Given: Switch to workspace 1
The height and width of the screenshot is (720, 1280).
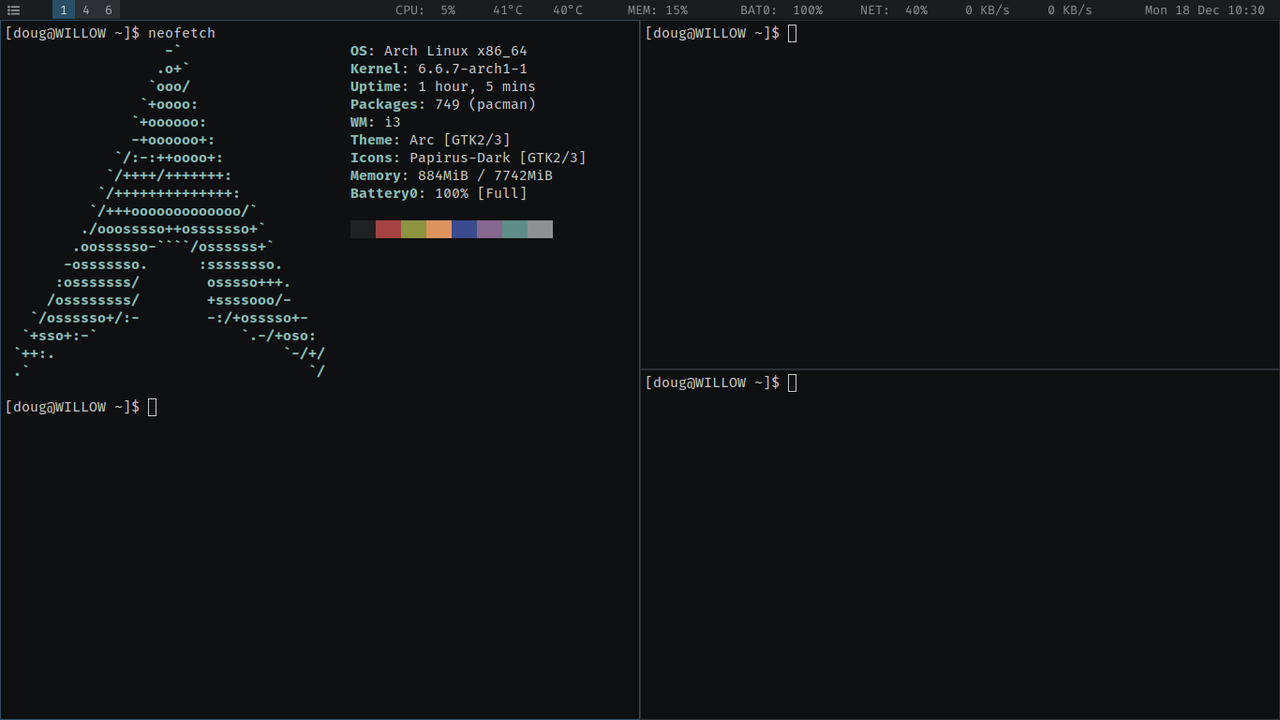Looking at the screenshot, I should coord(63,10).
